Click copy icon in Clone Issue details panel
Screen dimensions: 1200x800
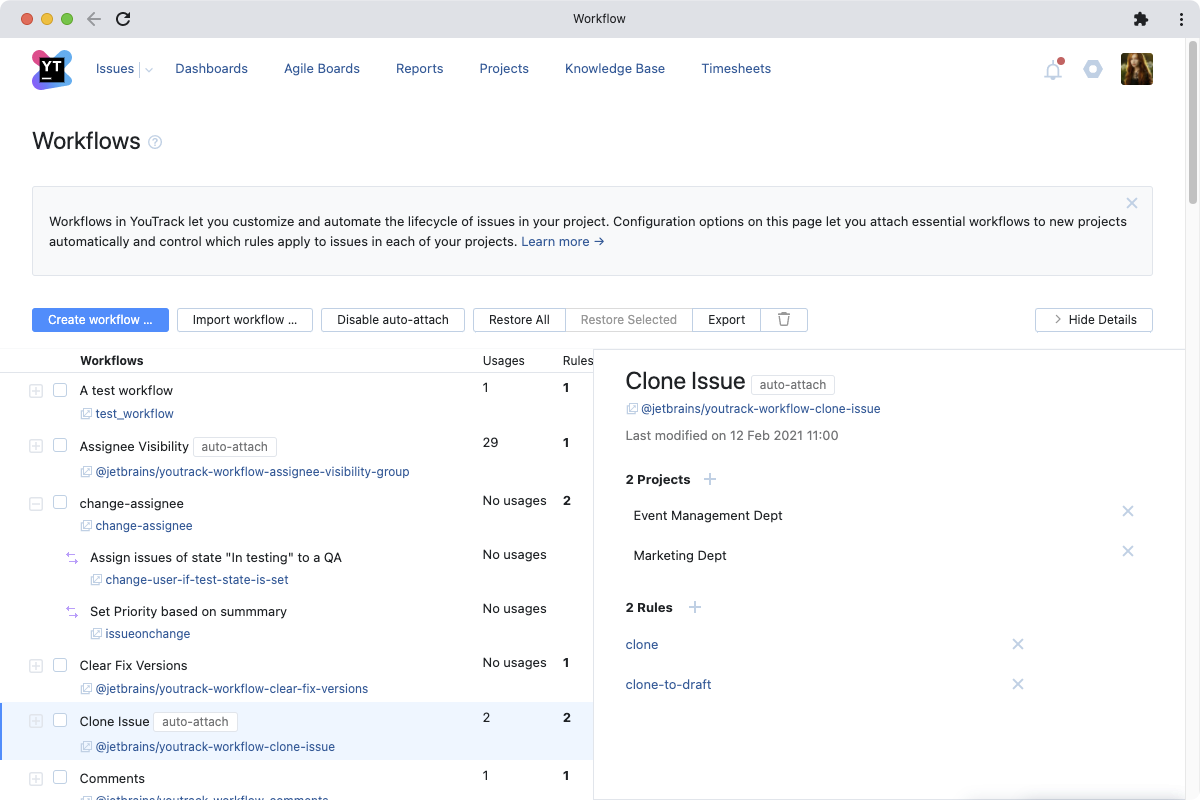pos(632,409)
